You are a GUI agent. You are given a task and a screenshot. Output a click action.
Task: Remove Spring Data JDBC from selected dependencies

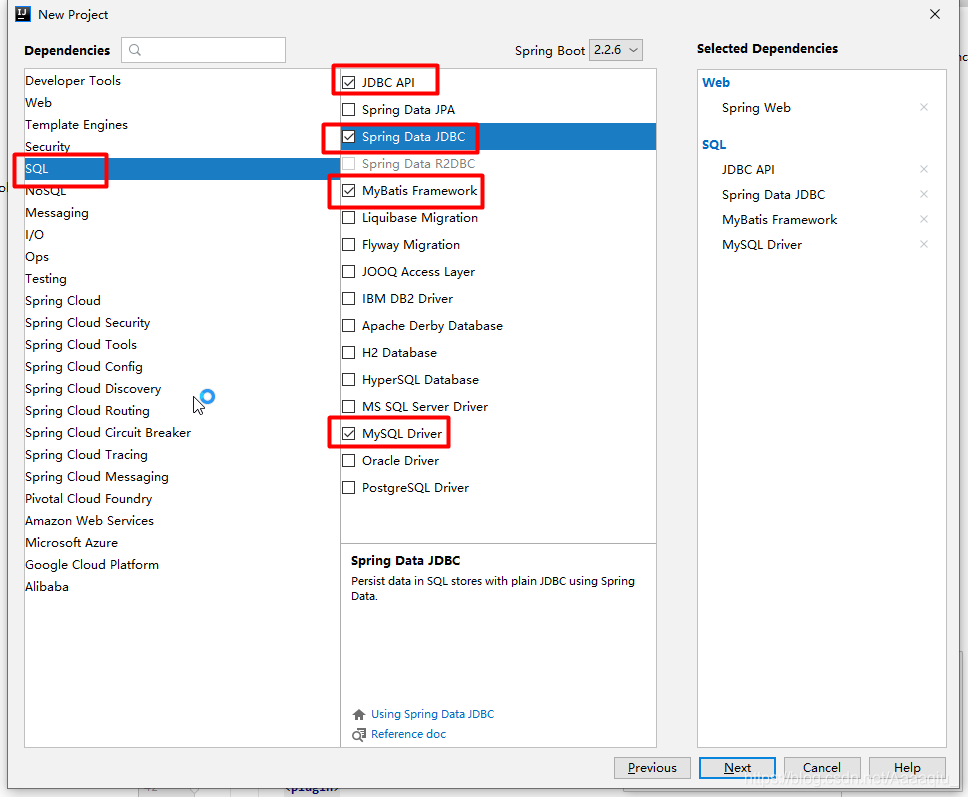[x=924, y=194]
